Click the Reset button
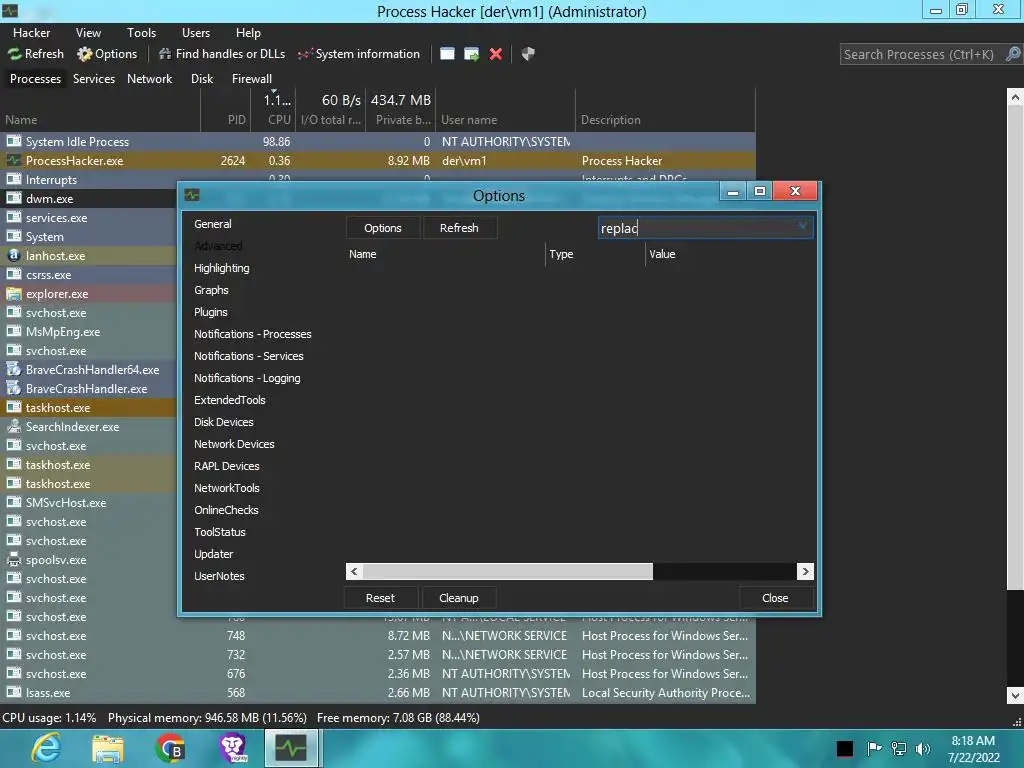 [380, 598]
